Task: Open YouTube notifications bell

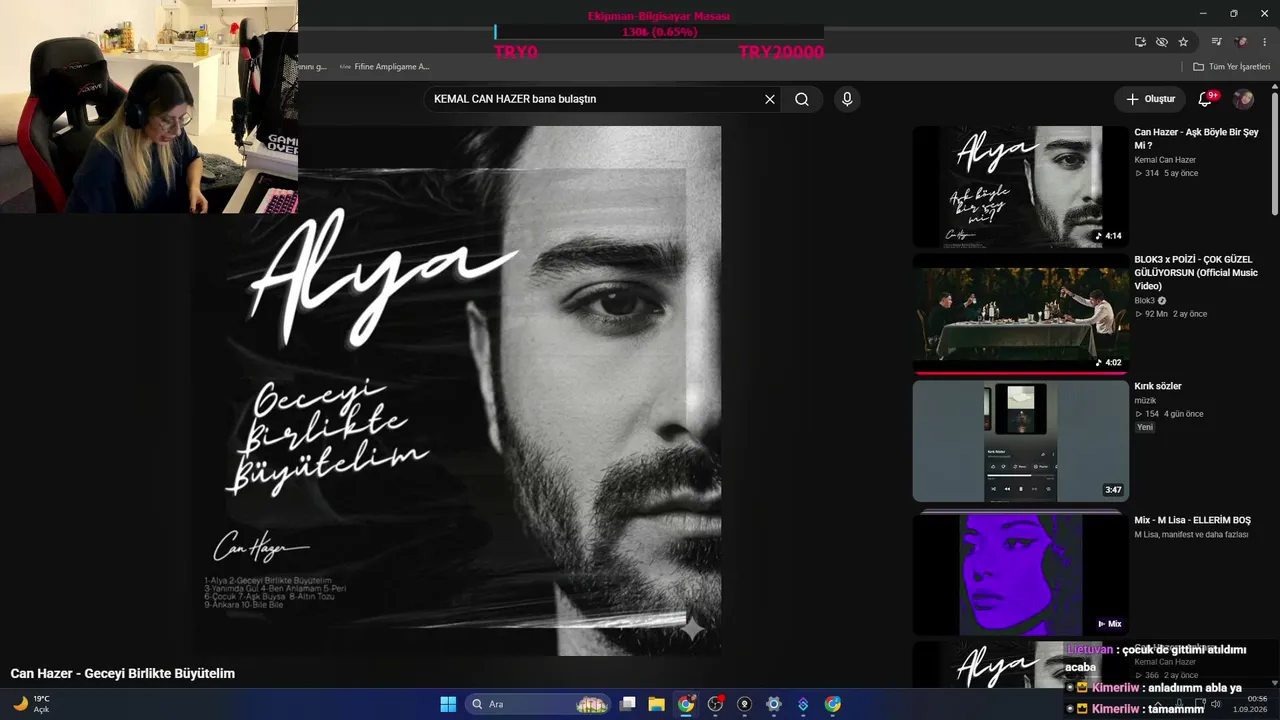Action: [1205, 99]
